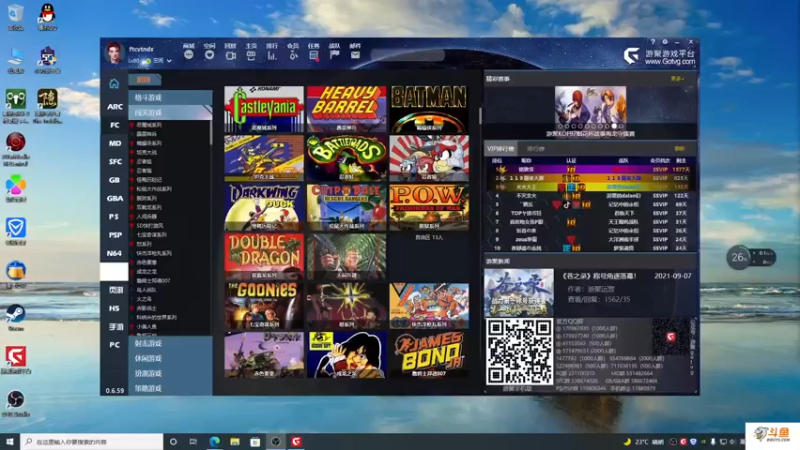Open the video camera replay icon

230,56
